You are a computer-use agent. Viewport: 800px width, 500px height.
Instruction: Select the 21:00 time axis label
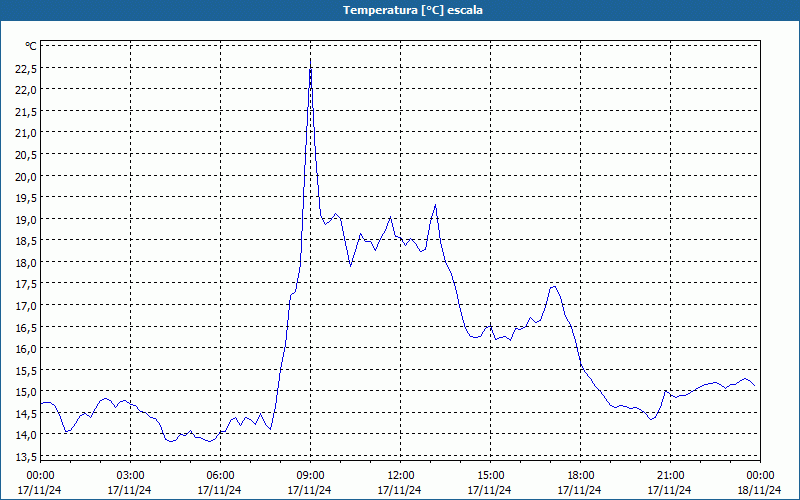[670, 476]
